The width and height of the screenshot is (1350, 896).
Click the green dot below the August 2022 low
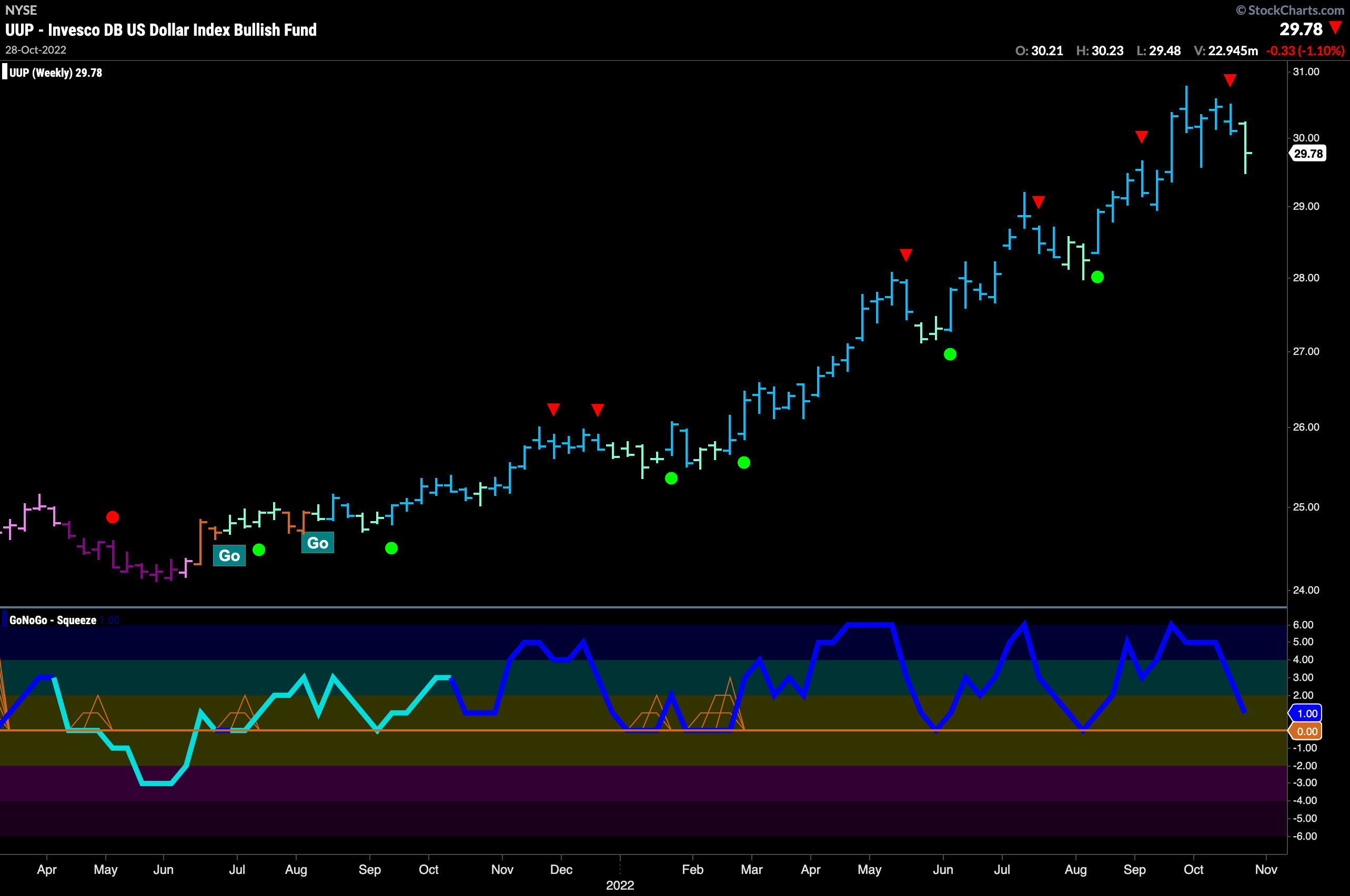coord(1097,277)
